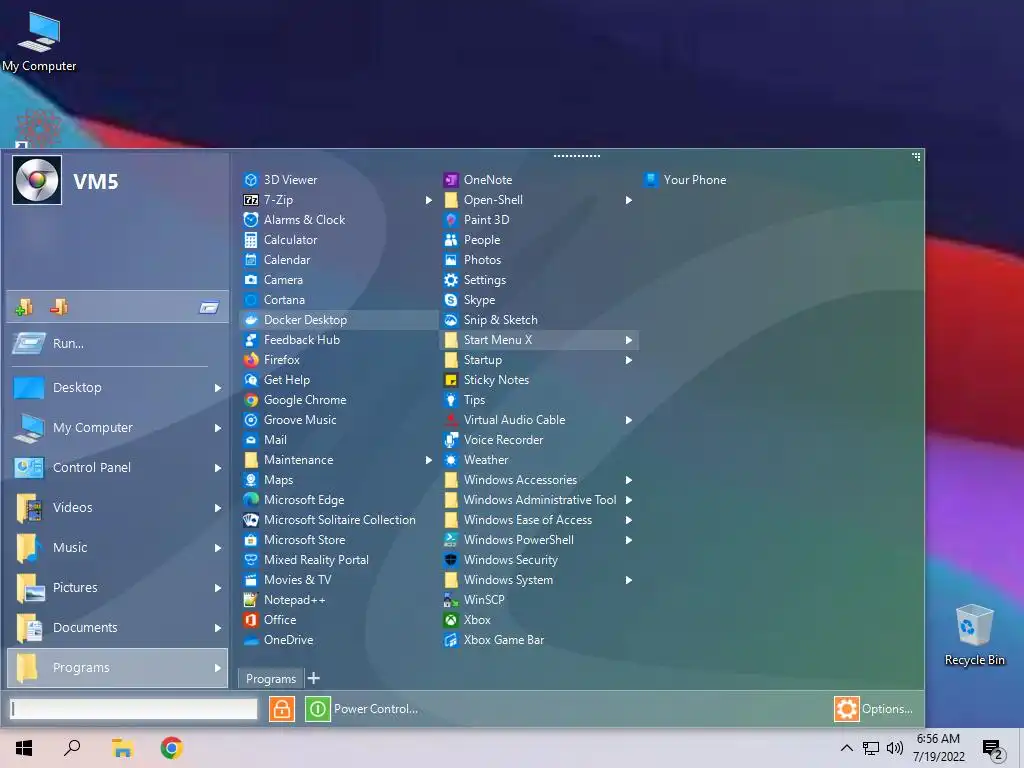Expand Windows System folder arrow
This screenshot has height=768, width=1024.
628,580
